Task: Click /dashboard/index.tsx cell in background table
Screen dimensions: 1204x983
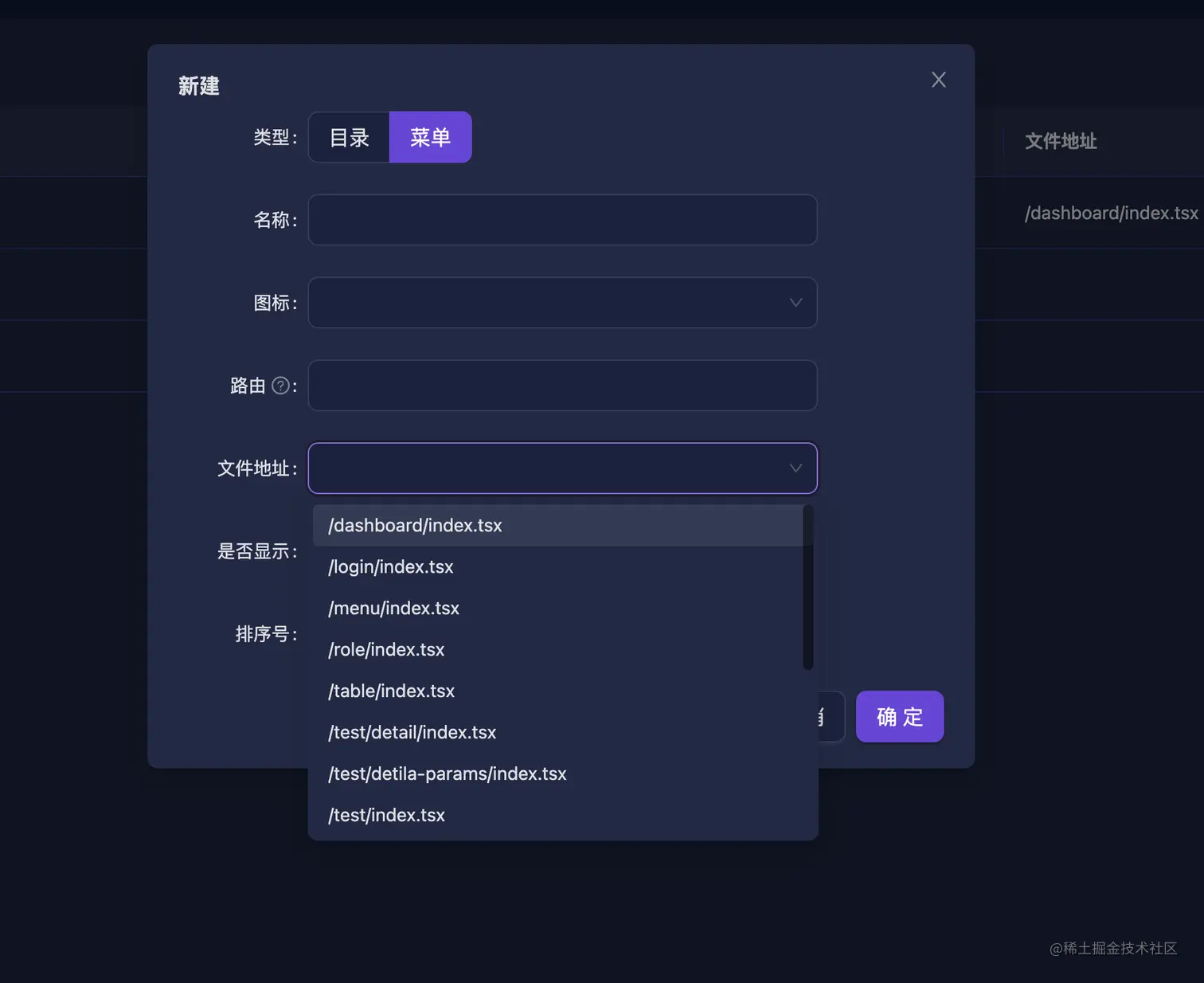Action: pos(1111,213)
